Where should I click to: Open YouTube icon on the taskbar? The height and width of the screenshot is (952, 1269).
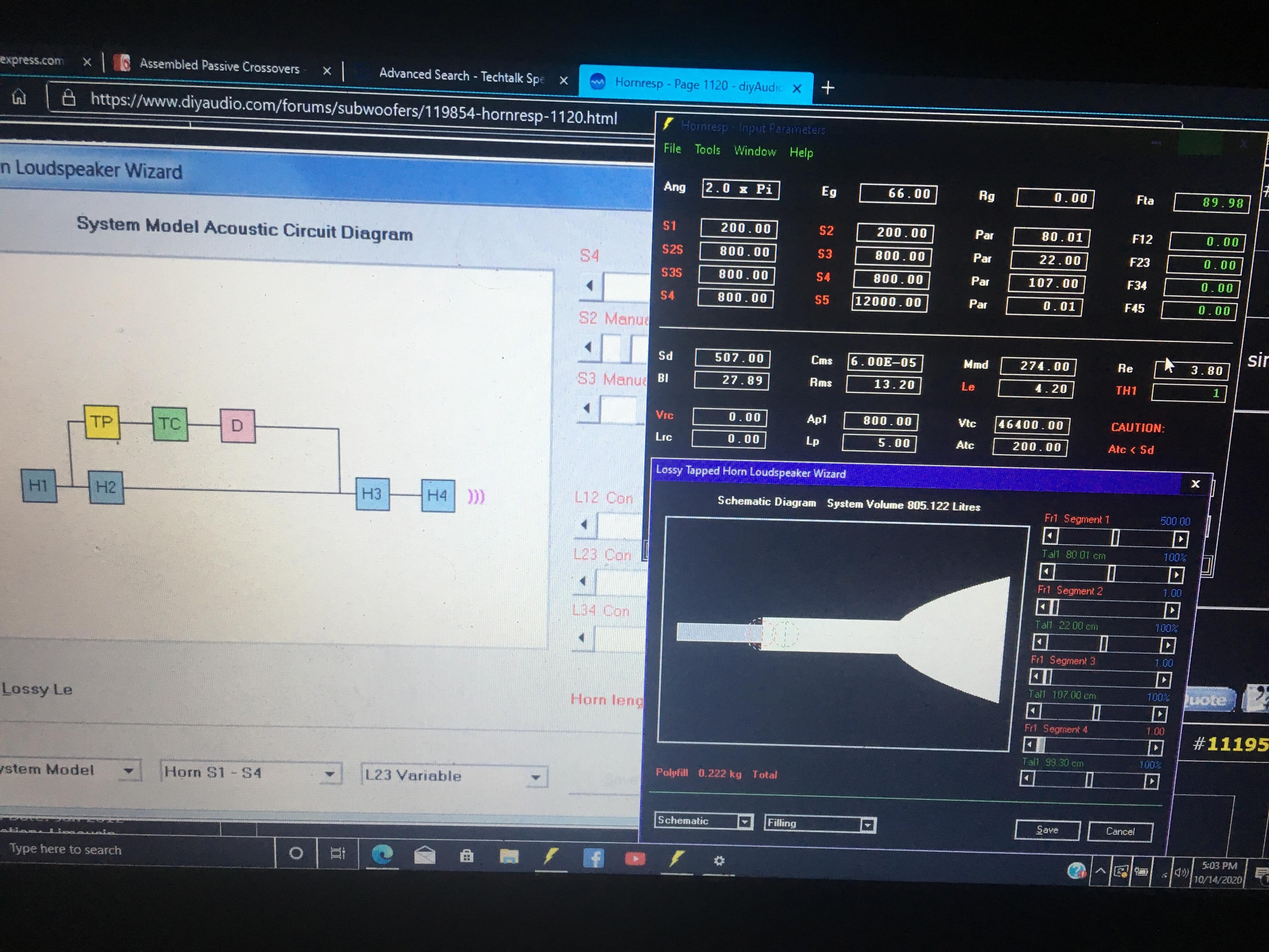point(634,859)
